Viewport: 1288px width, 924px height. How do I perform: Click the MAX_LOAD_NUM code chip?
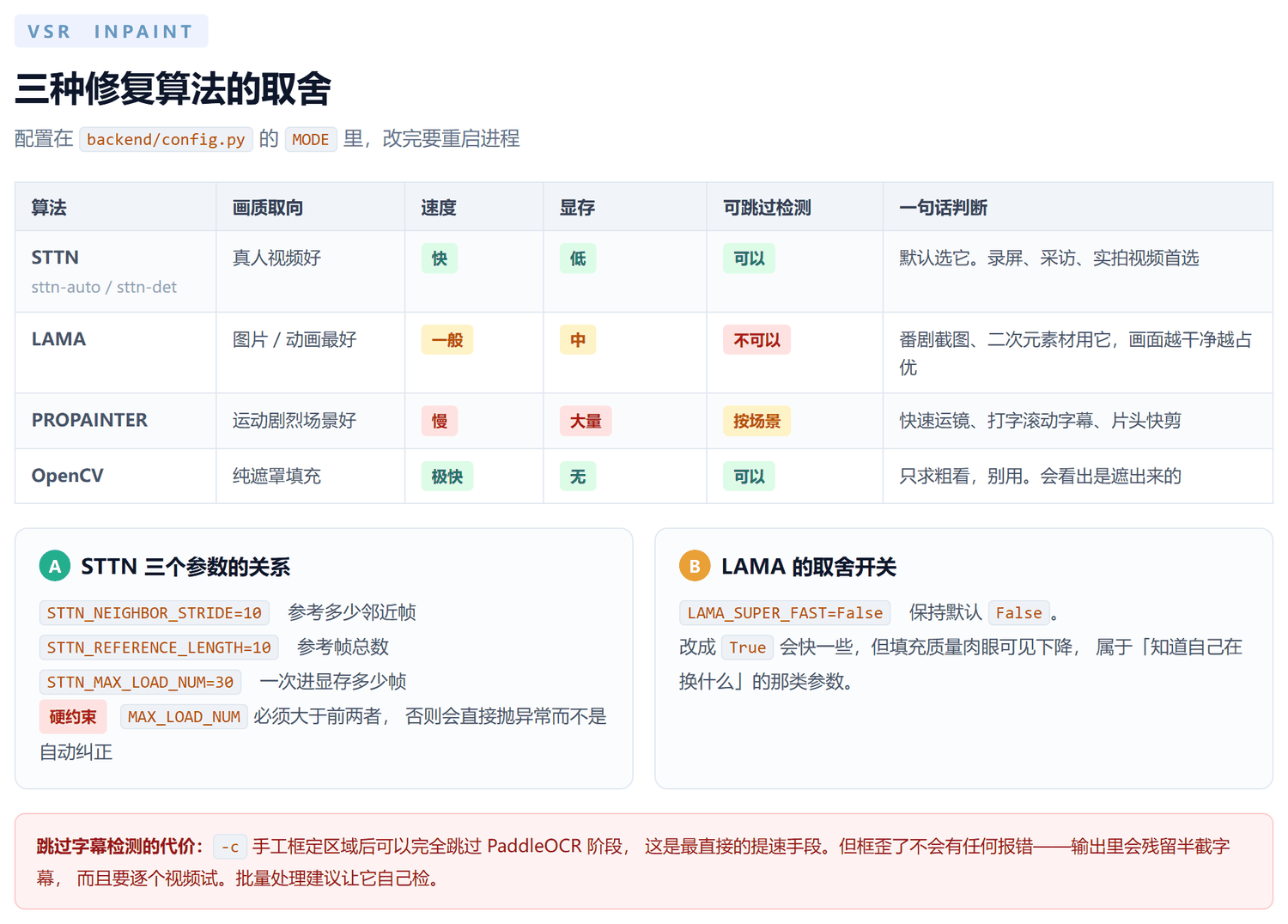tap(184, 716)
